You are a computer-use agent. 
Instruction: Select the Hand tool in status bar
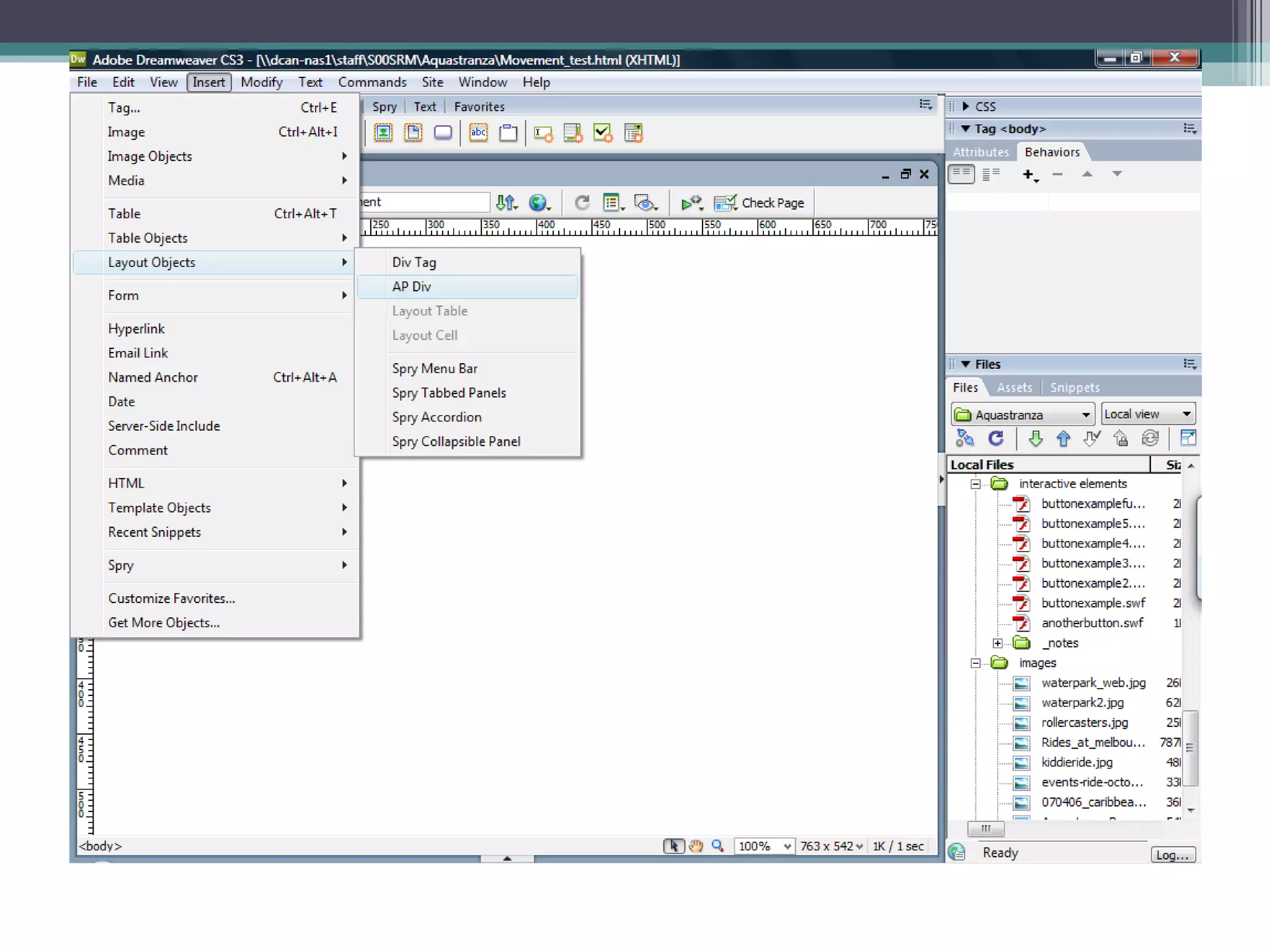pos(696,845)
